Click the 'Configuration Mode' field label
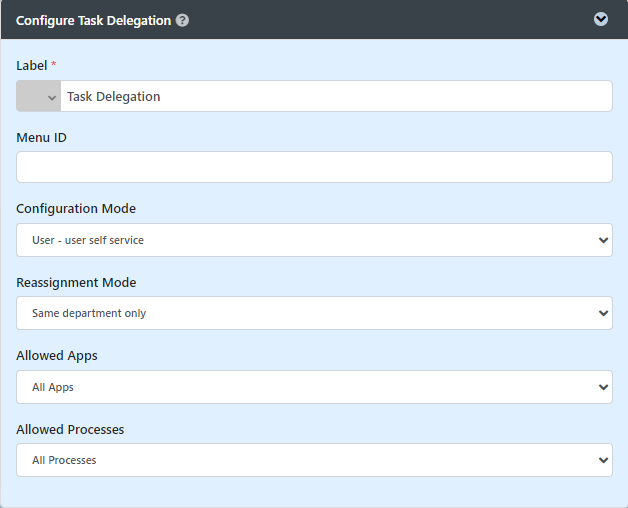This screenshot has width=628, height=508. click(76, 209)
